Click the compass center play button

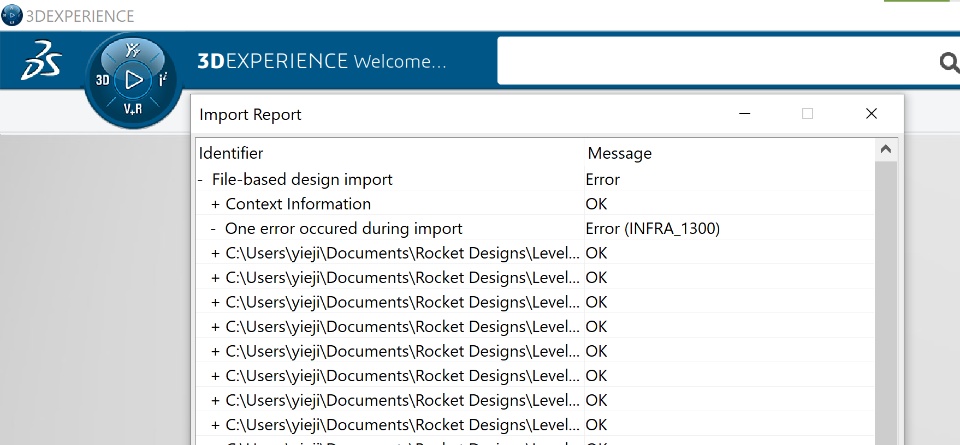pos(133,80)
